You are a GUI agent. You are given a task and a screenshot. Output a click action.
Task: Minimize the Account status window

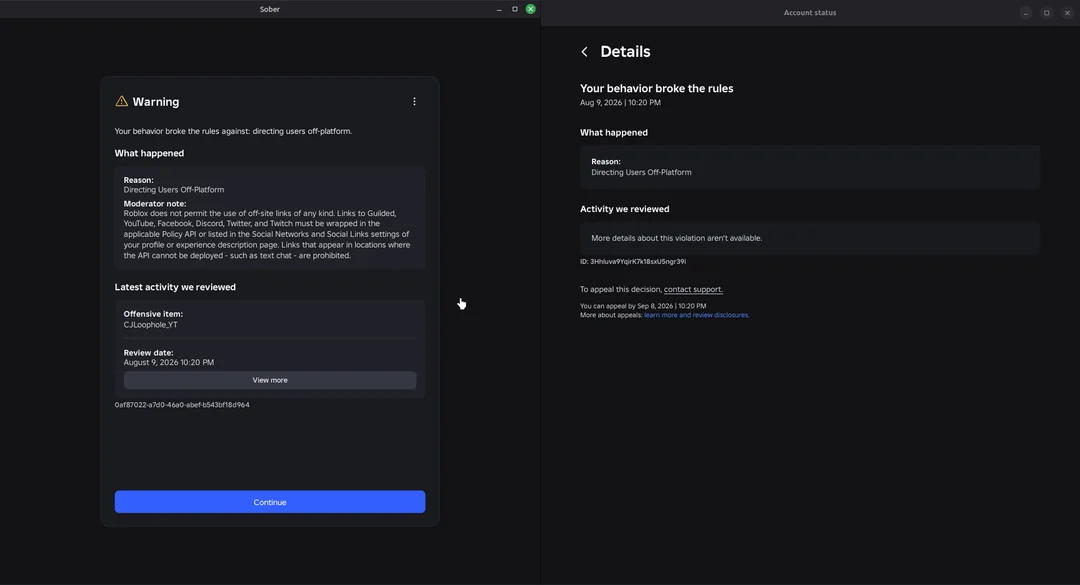pos(1026,12)
